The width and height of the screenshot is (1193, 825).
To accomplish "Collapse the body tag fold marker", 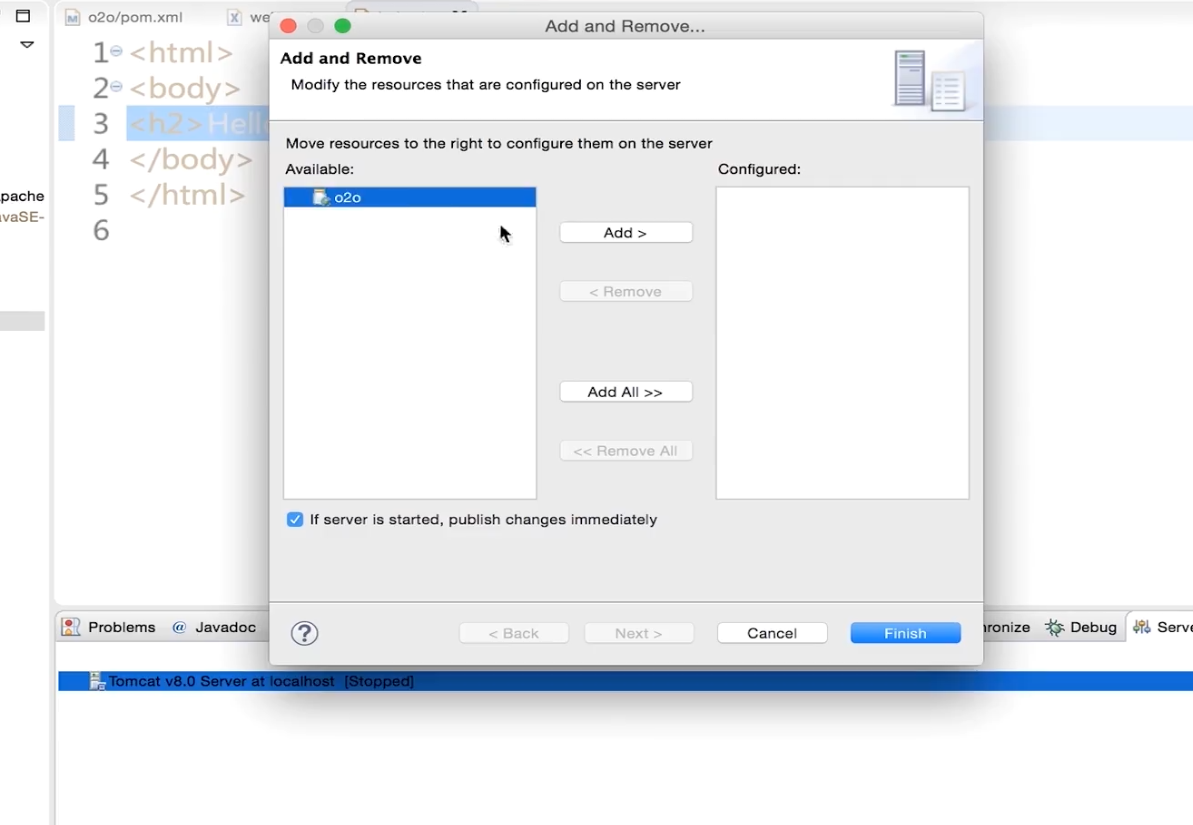I will tap(116, 87).
